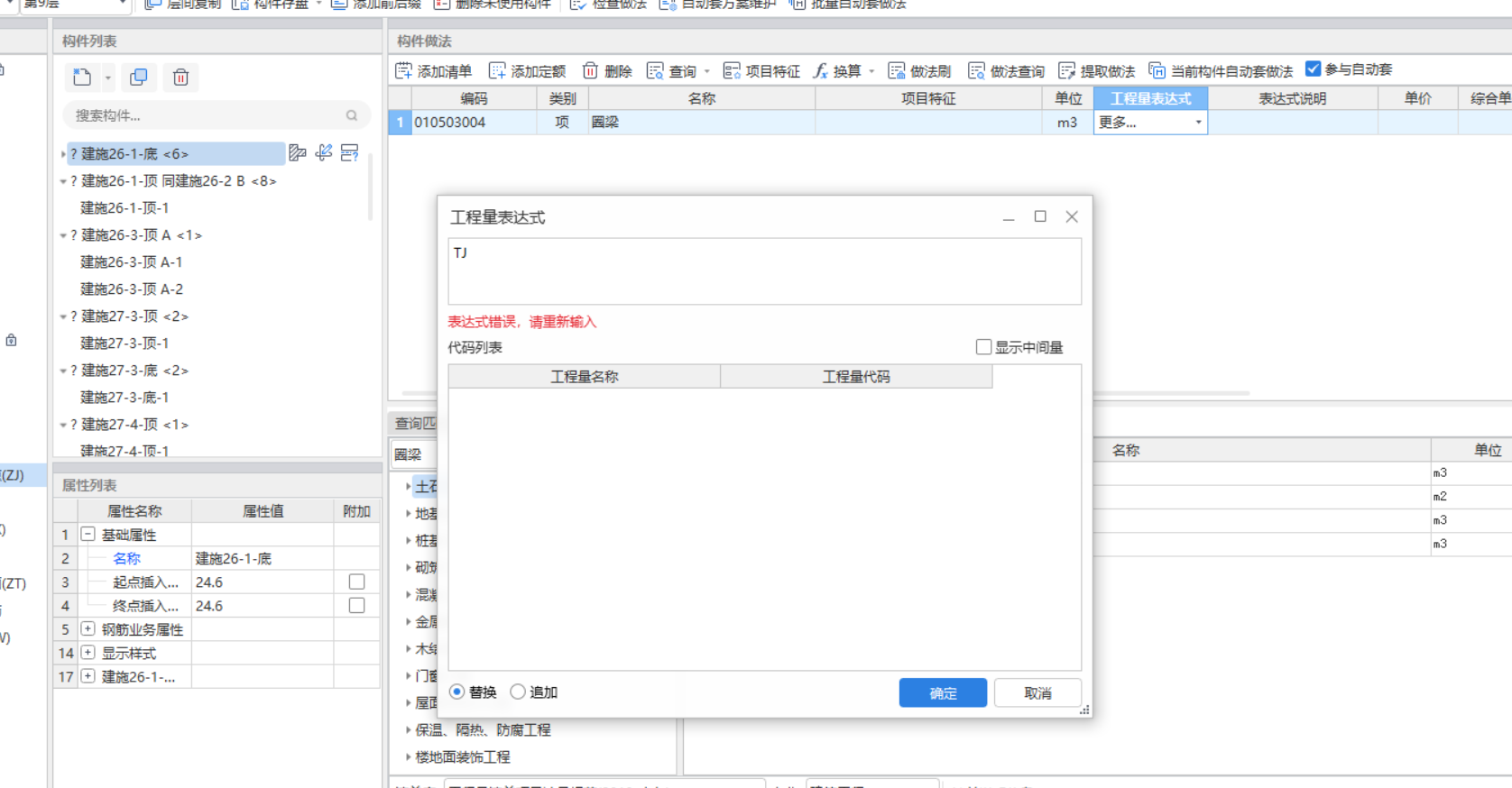This screenshot has height=788, width=1512.
Task: Click the query icon beside 建施26-1-底
Action: [x=350, y=153]
